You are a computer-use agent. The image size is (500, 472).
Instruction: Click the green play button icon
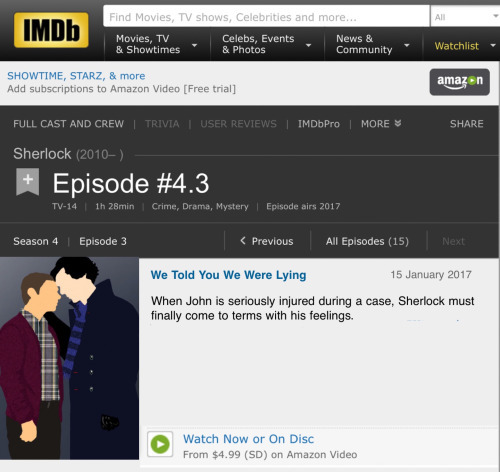point(160,444)
